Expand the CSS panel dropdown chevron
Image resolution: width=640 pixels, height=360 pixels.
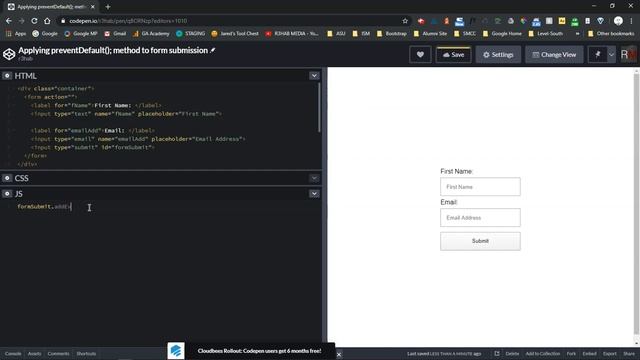coord(314,178)
